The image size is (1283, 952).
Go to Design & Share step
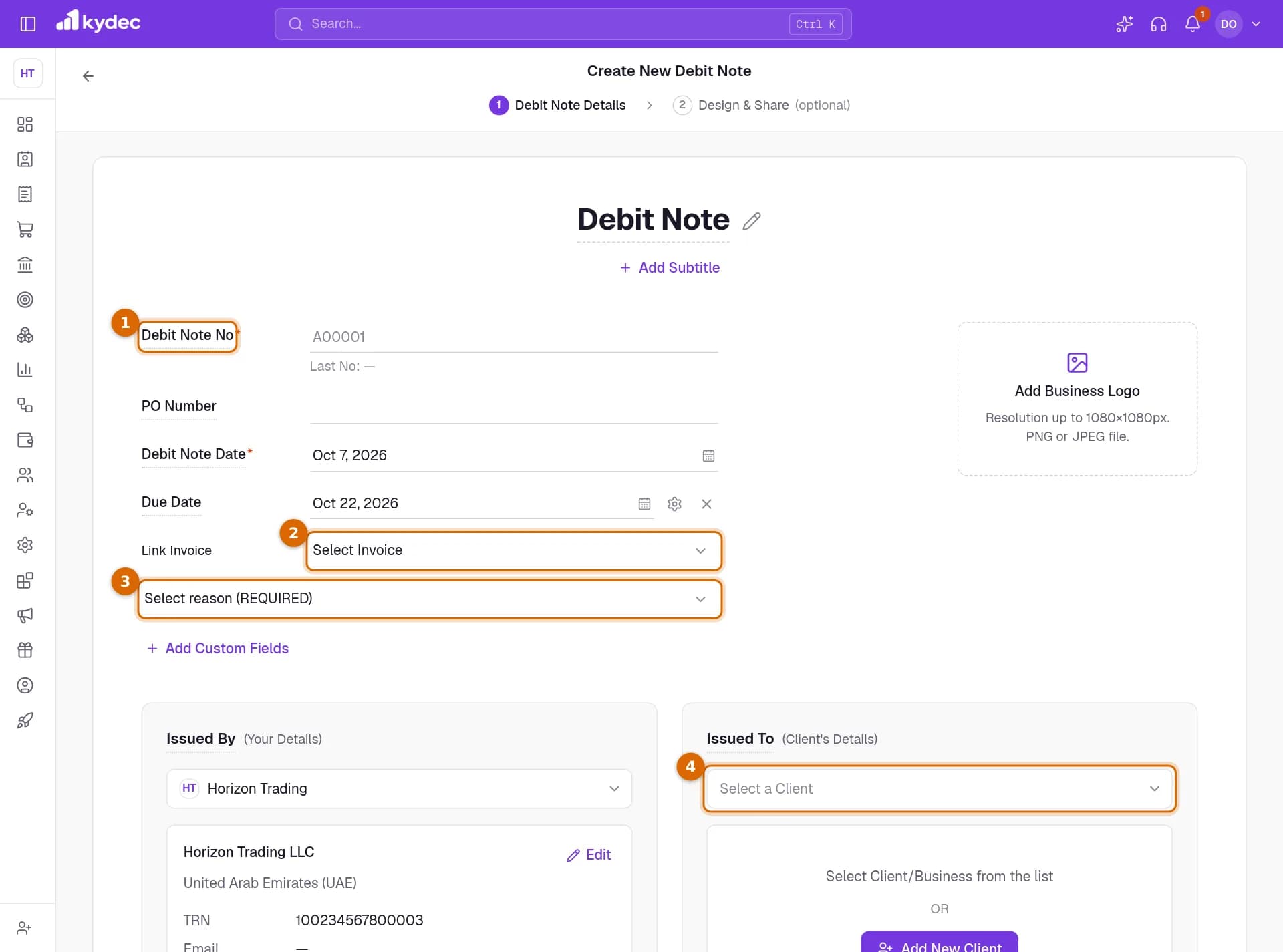click(761, 105)
